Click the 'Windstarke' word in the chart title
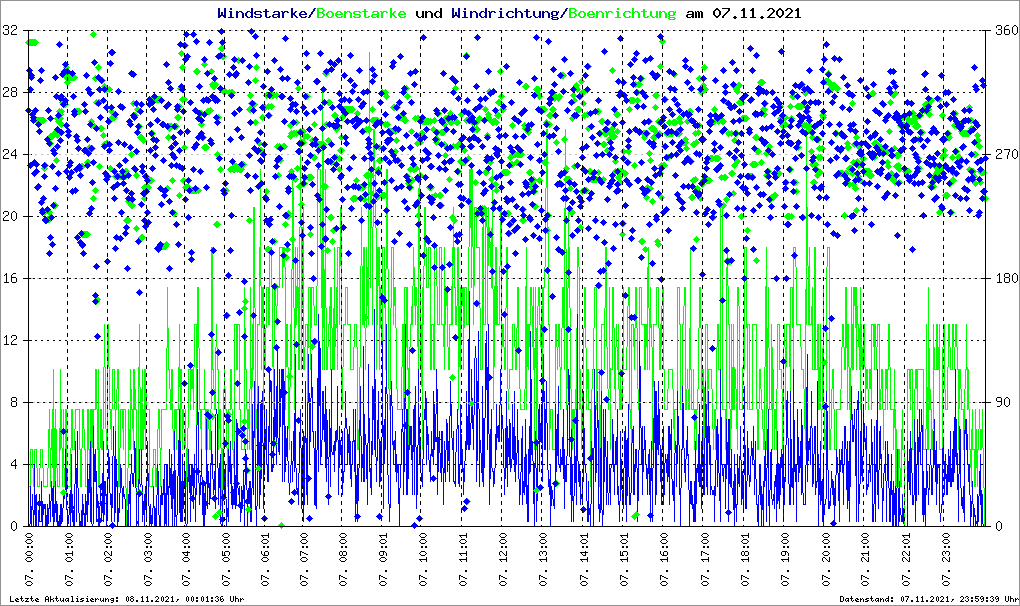Image resolution: width=1020 pixels, height=606 pixels. (260, 13)
